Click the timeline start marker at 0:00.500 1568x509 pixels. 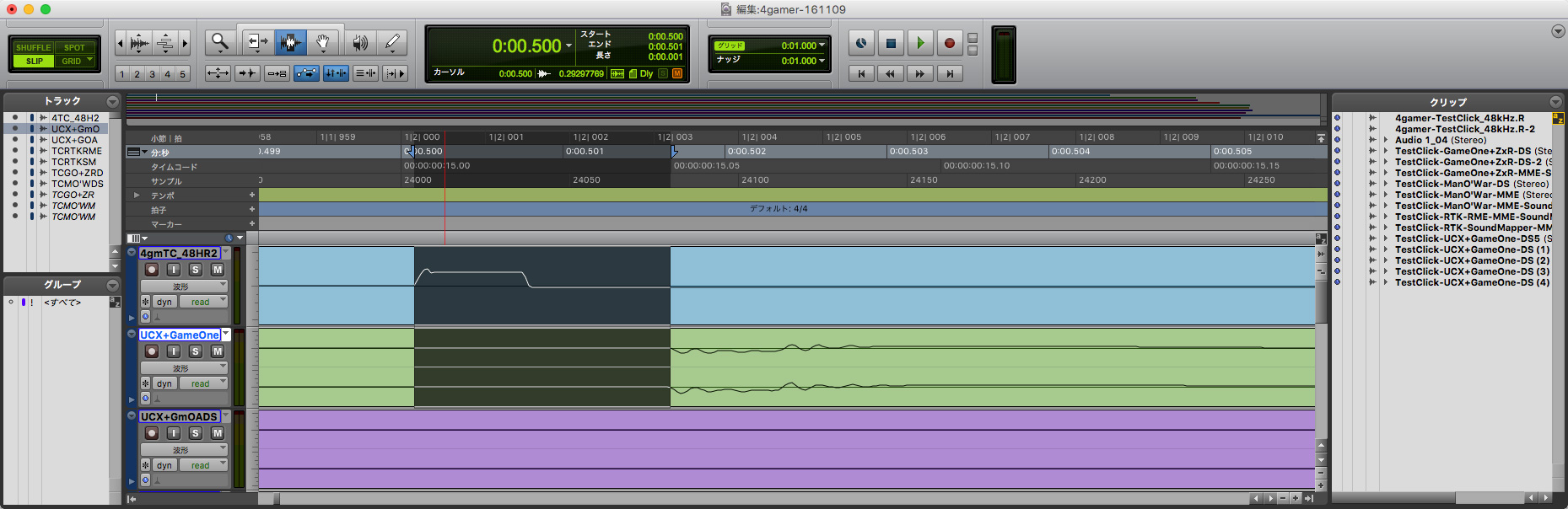coord(411,152)
